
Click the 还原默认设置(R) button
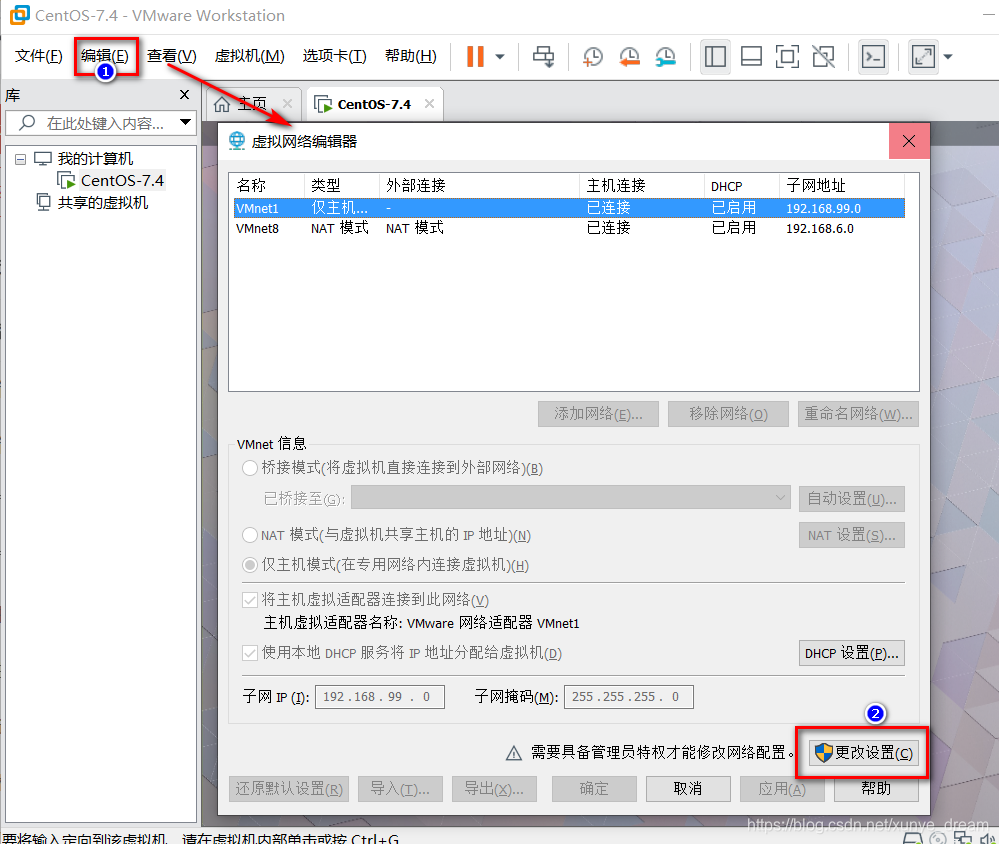(x=289, y=789)
